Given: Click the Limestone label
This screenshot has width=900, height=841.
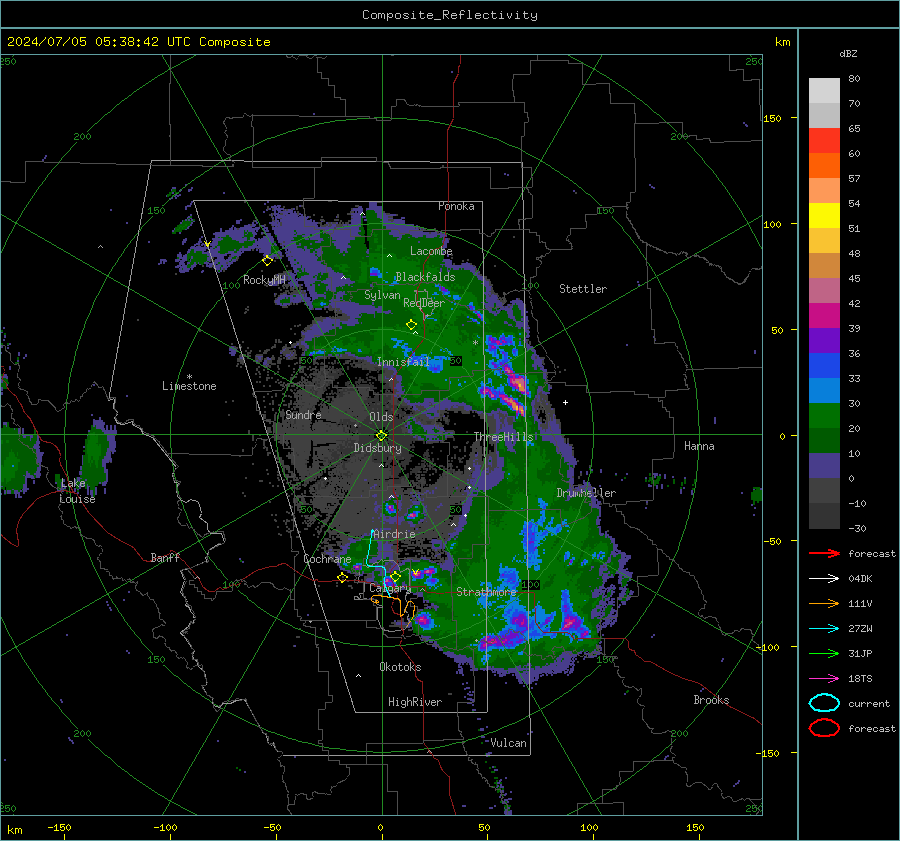Looking at the screenshot, I should tap(189, 386).
